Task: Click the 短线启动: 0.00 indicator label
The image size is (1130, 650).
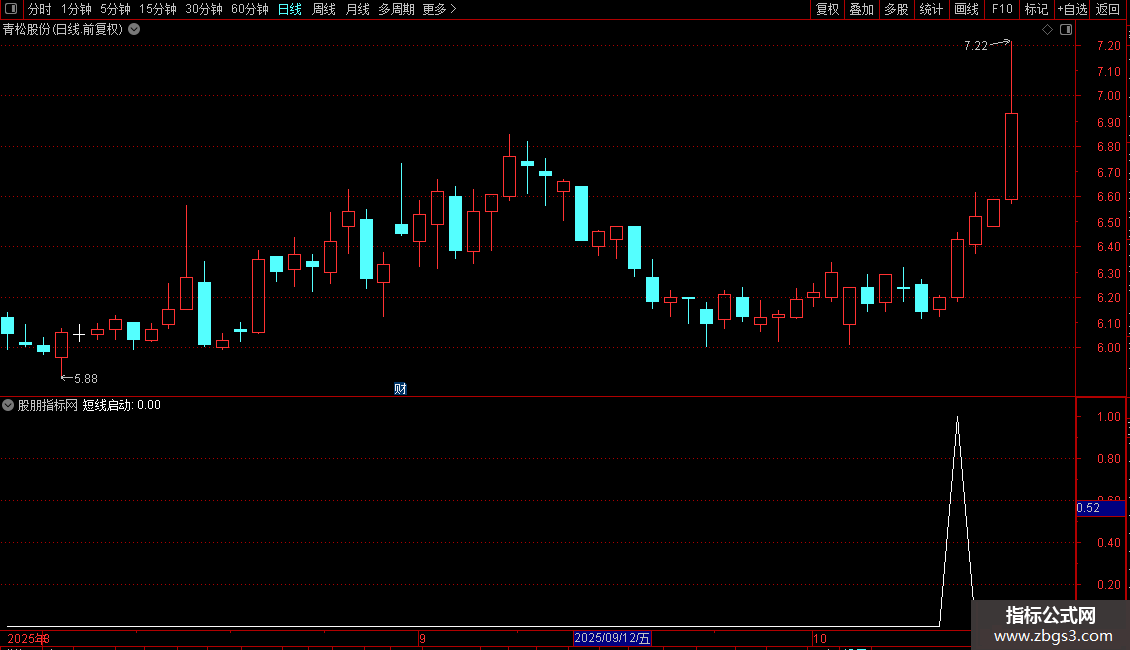Action: 122,405
